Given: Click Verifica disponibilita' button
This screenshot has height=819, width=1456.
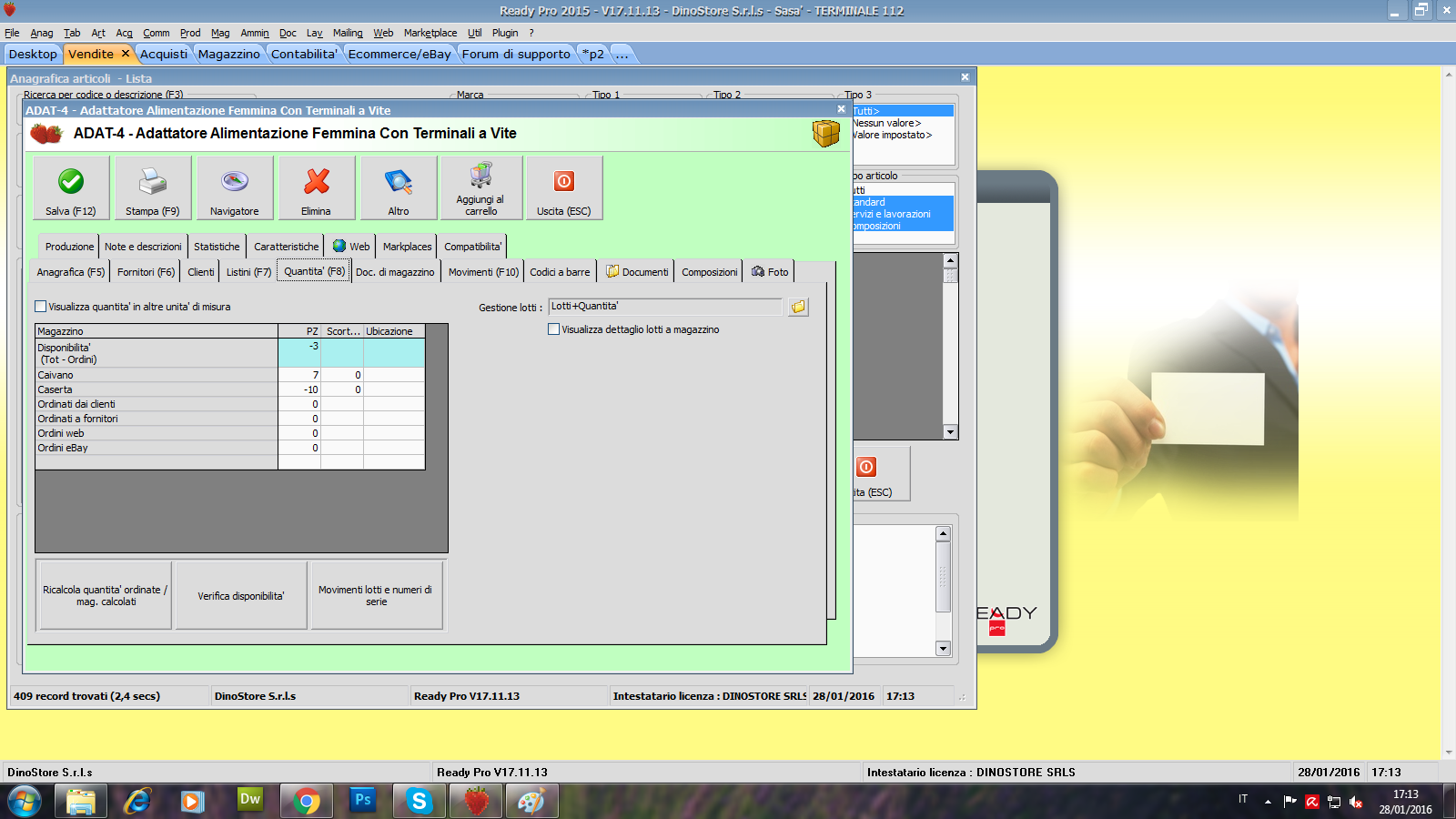Looking at the screenshot, I should click(x=241, y=595).
